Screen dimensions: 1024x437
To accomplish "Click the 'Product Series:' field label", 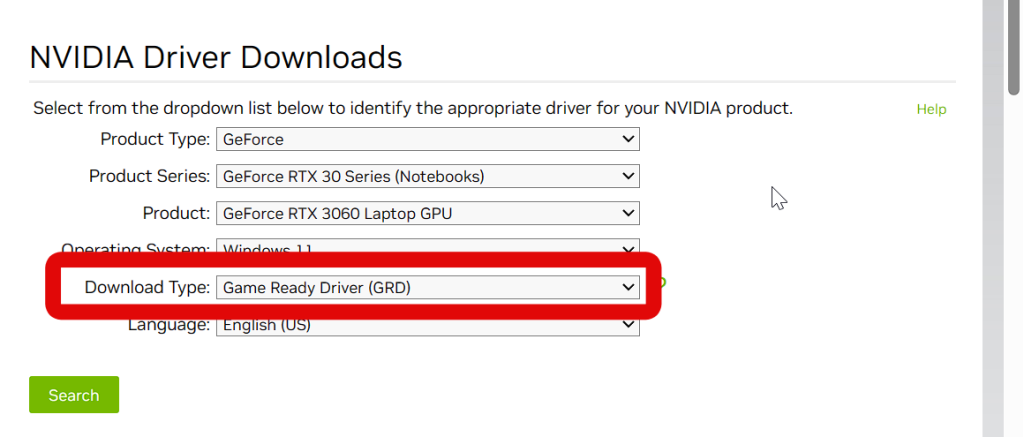I will click(150, 176).
